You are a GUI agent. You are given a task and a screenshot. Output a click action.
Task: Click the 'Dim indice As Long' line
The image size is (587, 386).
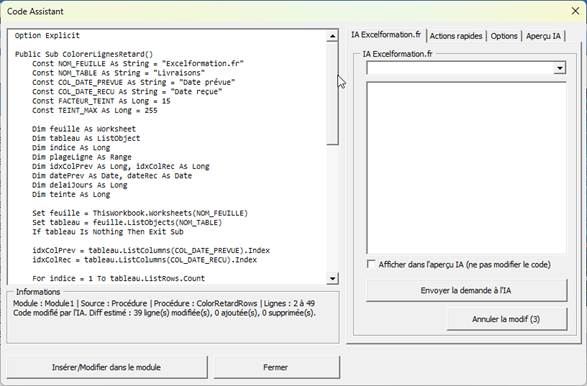(71, 148)
